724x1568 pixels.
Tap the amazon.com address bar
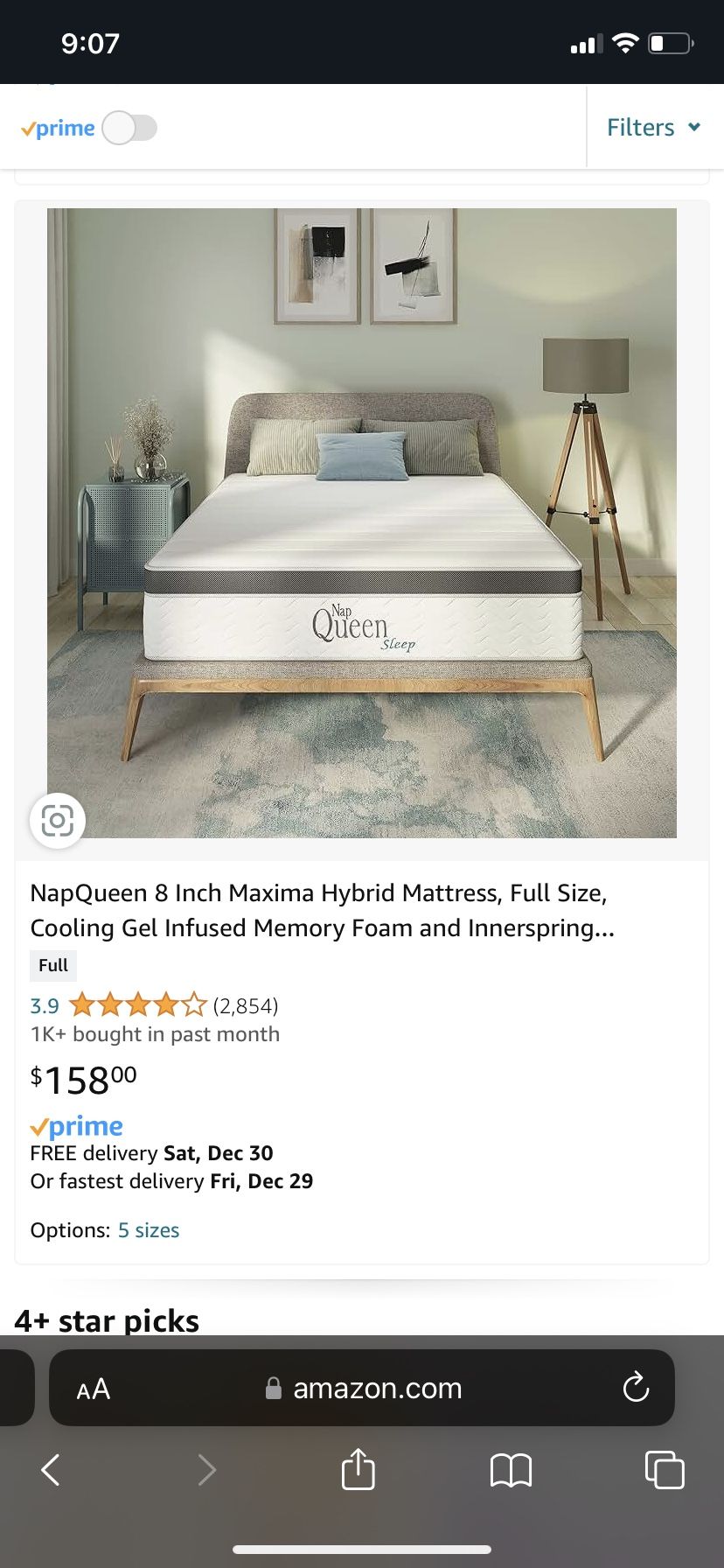(376, 1387)
